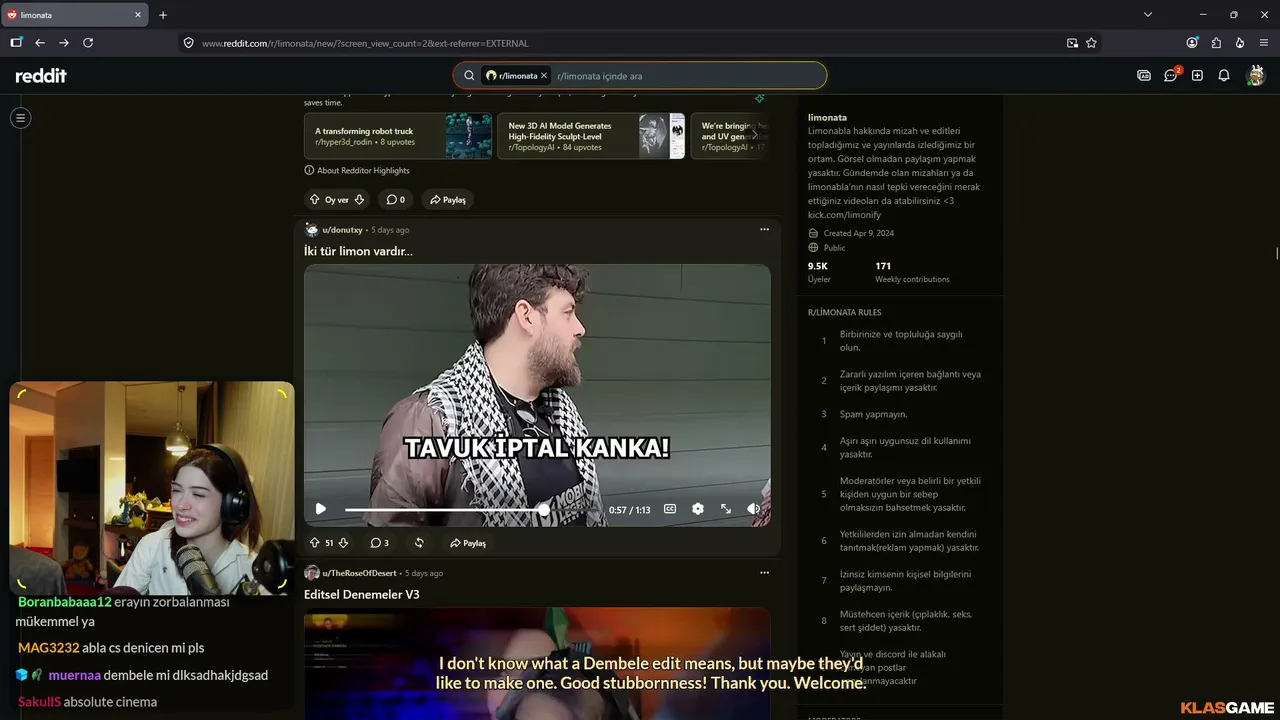This screenshot has height=720, width=1280.
Task: Click the 'Created Apr 9, 2024' text
Action: (x=858, y=234)
